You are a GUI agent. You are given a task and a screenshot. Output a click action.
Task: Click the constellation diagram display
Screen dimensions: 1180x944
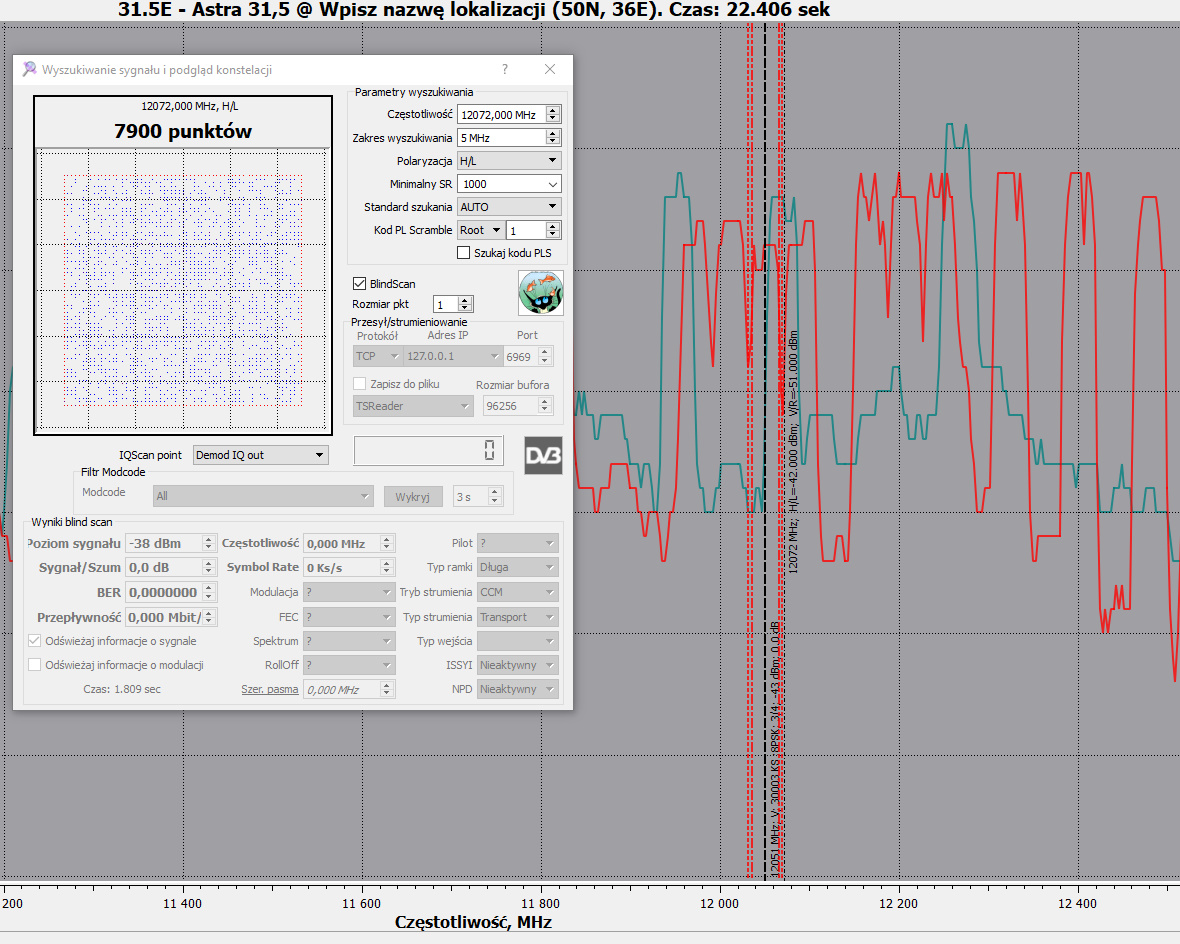[x=183, y=290]
